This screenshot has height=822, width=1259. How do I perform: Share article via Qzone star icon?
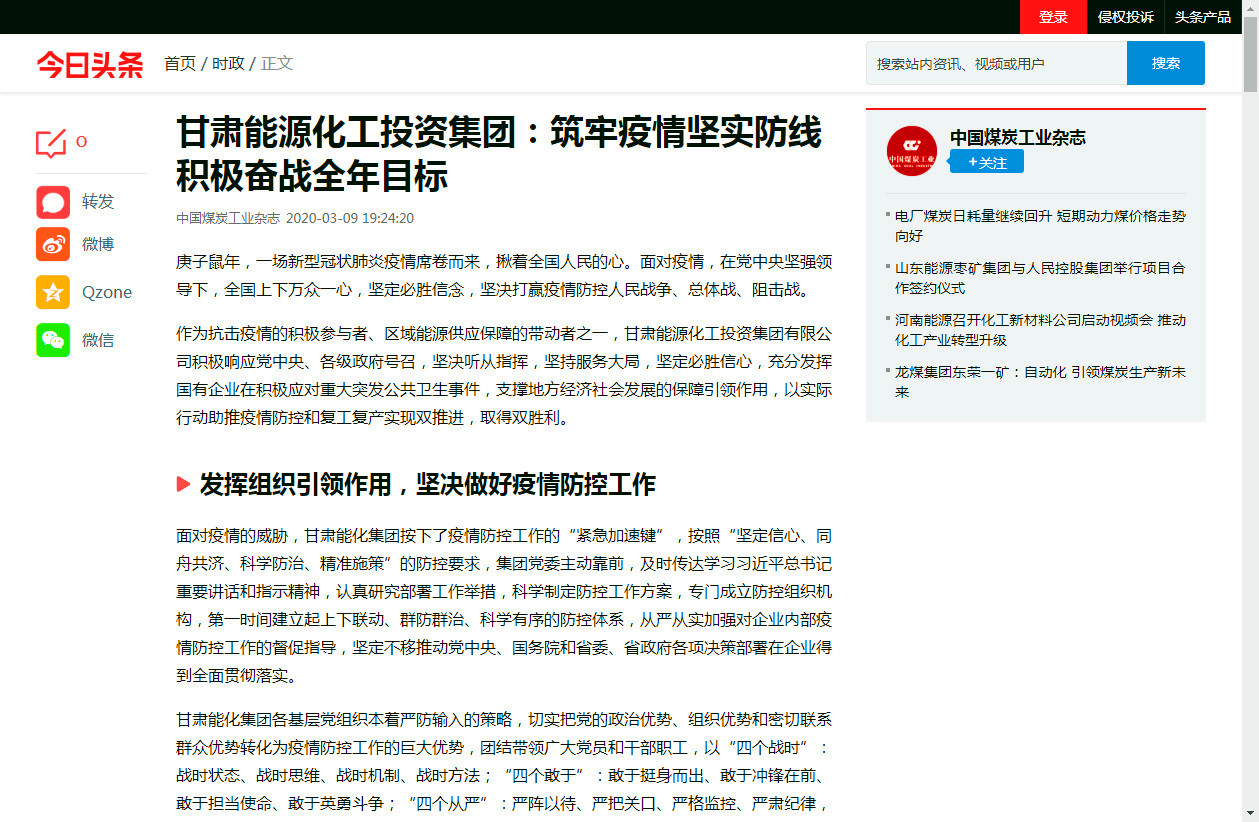53,292
